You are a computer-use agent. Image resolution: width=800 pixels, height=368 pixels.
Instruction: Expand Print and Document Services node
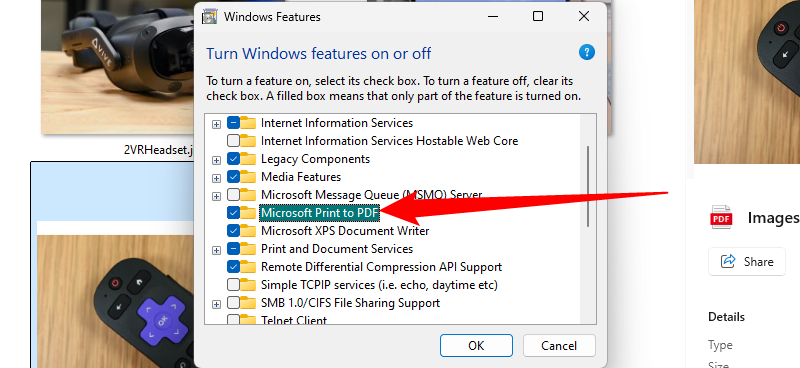[x=216, y=250]
